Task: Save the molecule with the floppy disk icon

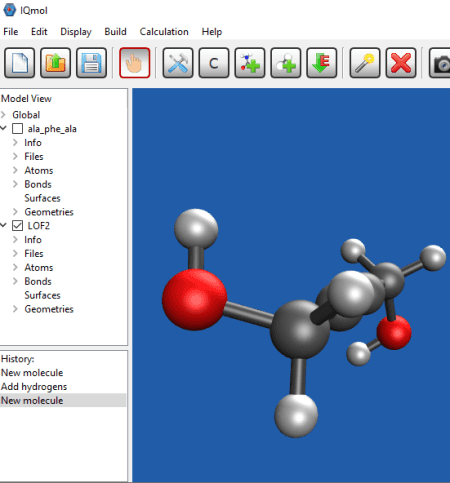Action: click(91, 63)
